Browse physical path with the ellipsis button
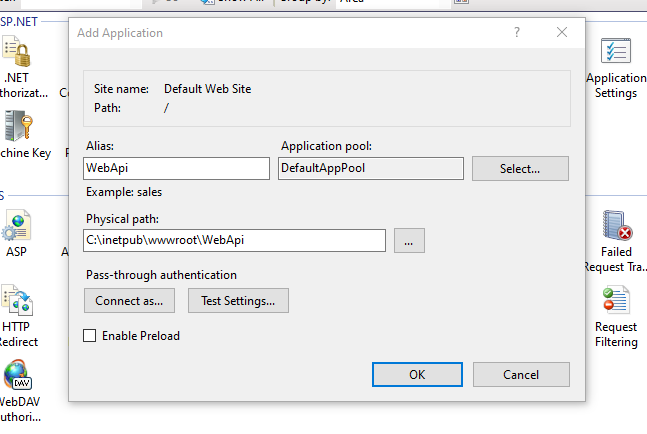The width and height of the screenshot is (647, 434). pos(410,240)
